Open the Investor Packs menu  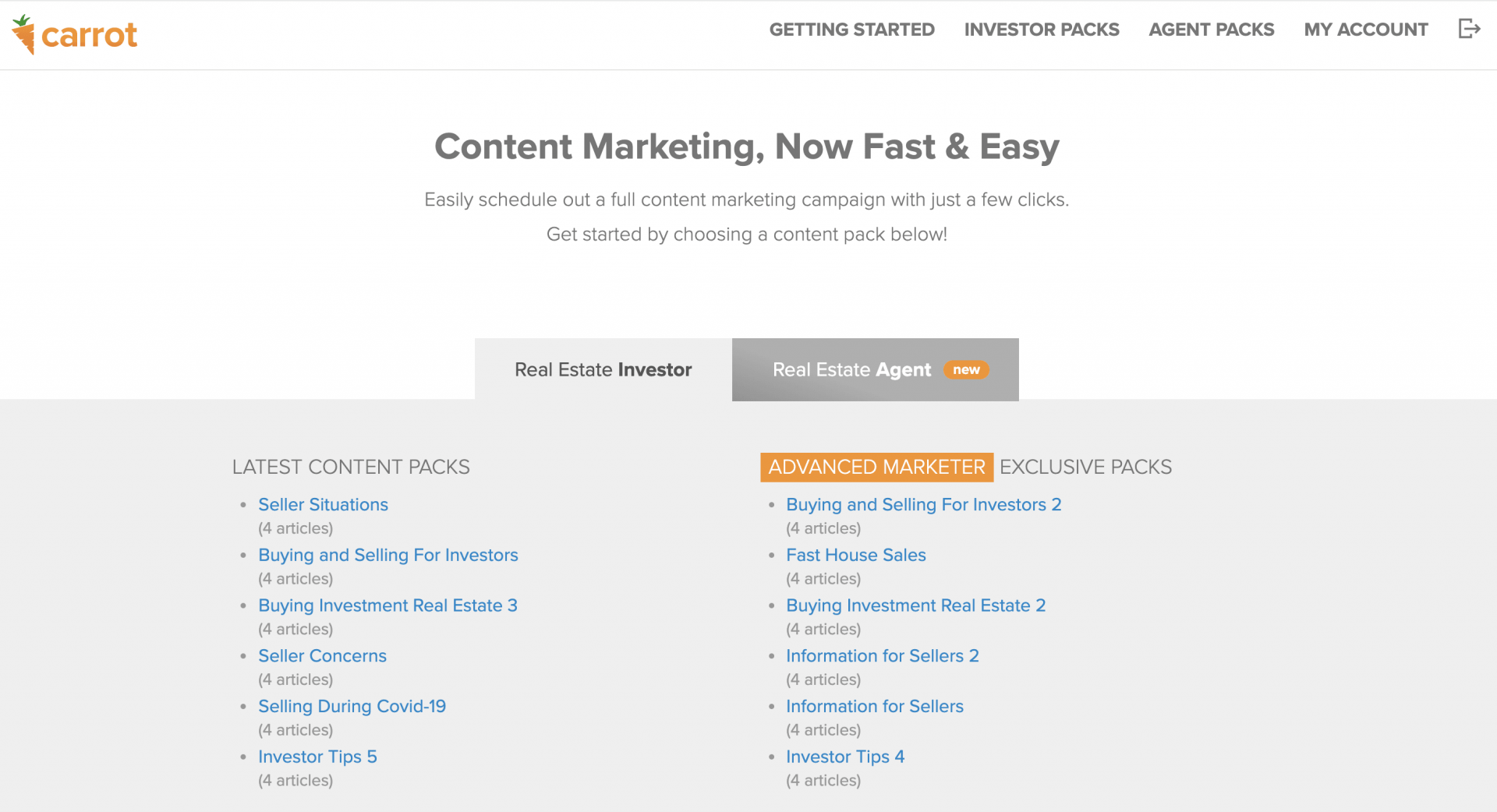pos(1041,30)
